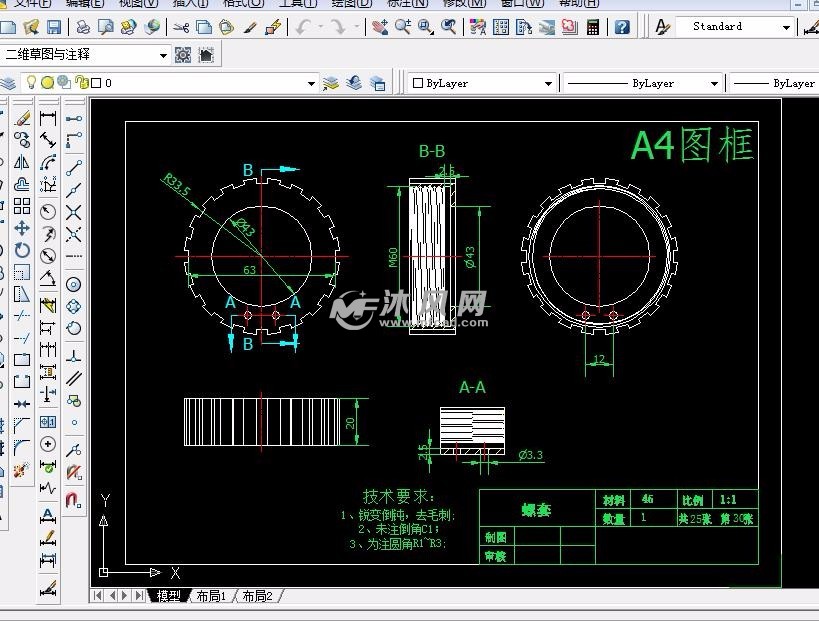Select the Mirror tool

tap(22, 161)
